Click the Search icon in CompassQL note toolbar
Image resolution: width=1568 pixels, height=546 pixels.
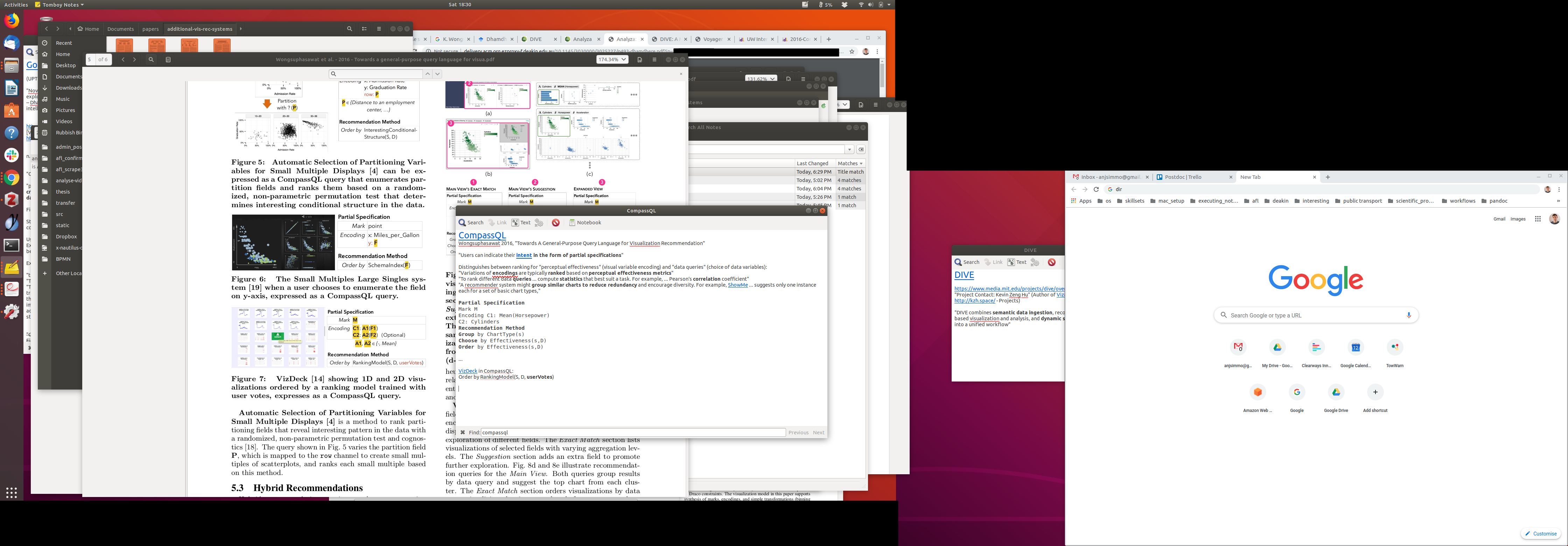[471, 223]
